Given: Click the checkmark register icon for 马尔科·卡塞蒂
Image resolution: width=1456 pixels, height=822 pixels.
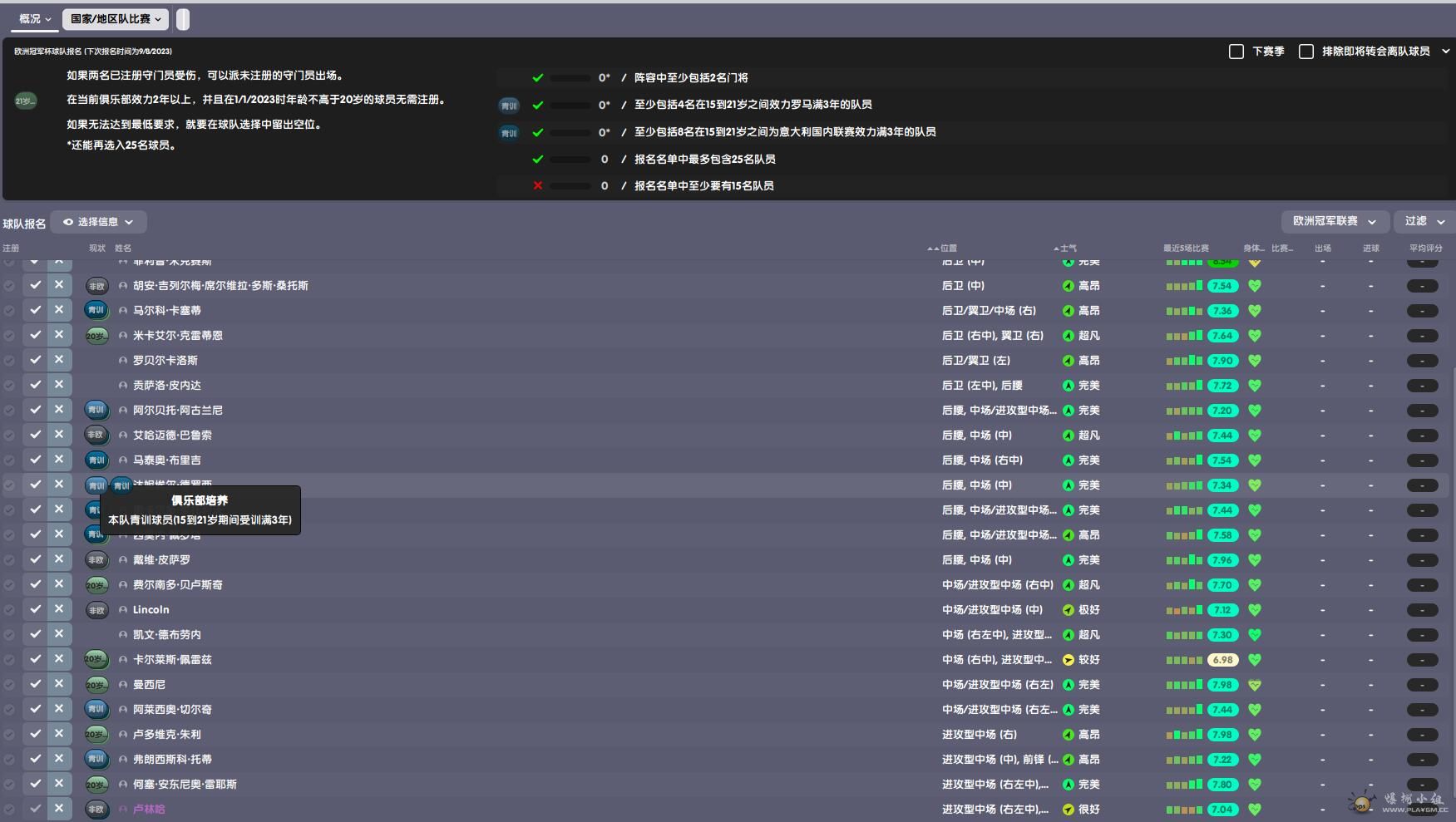Looking at the screenshot, I should 35,310.
